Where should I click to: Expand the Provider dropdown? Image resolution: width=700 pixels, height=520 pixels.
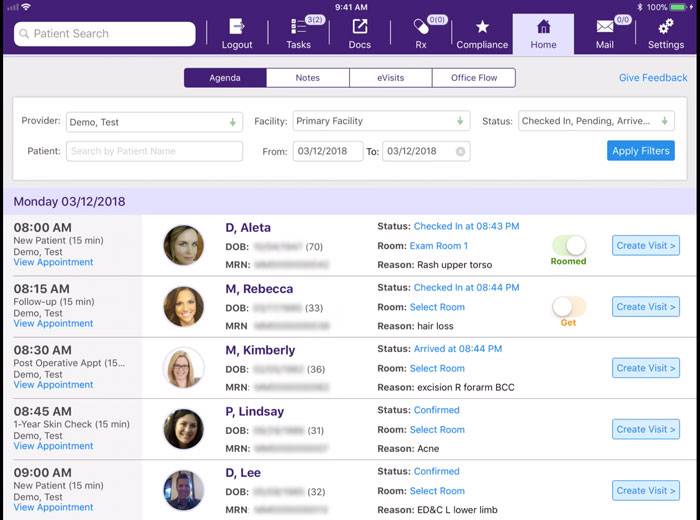154,122
